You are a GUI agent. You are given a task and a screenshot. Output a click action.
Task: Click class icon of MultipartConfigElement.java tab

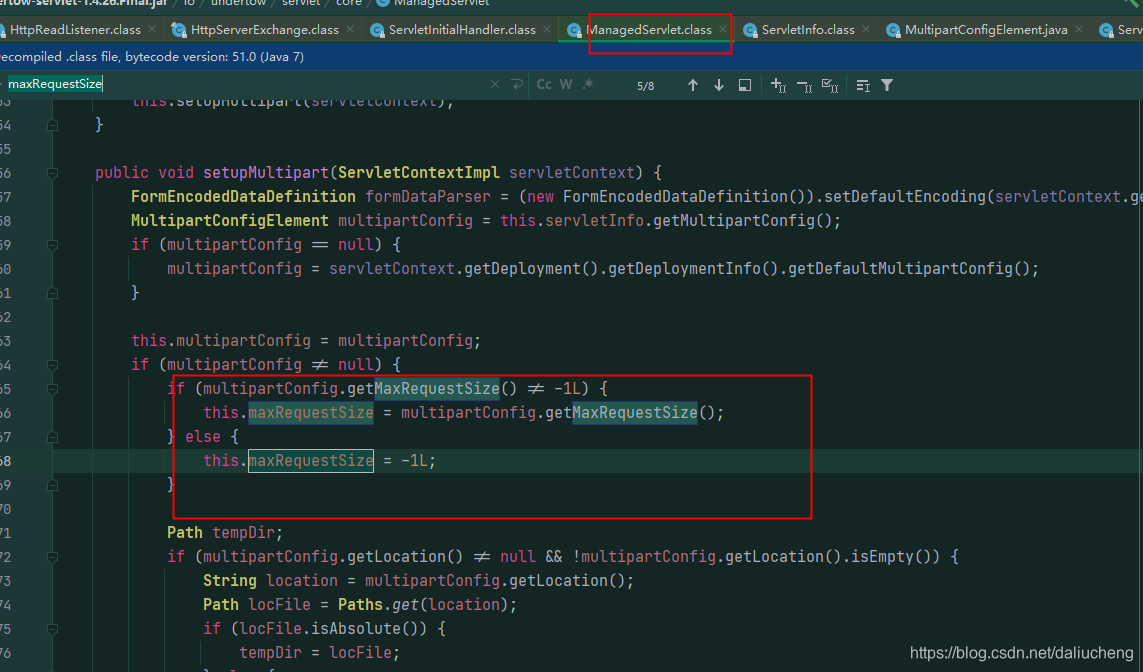click(x=893, y=30)
